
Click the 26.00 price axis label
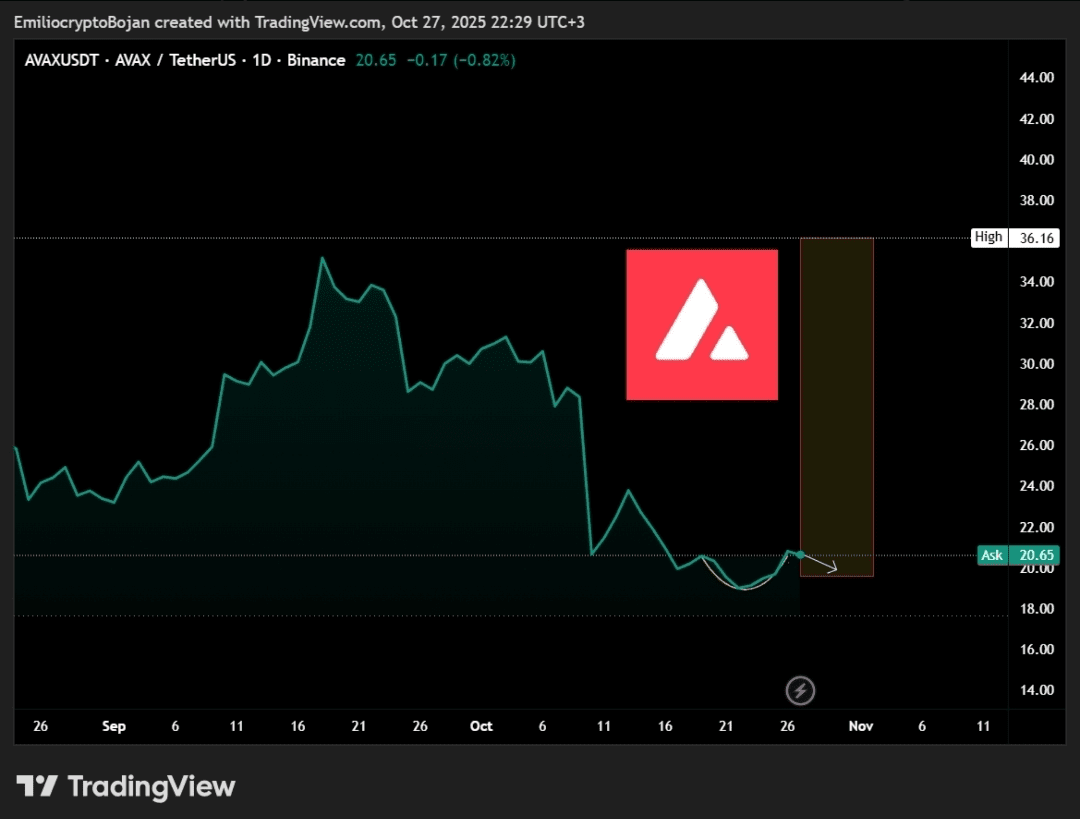click(x=1037, y=445)
